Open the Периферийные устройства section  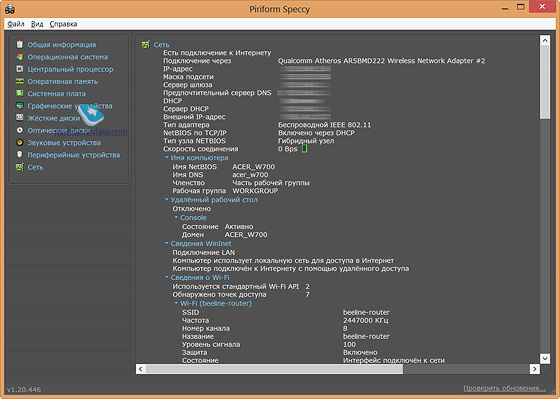[74, 155]
